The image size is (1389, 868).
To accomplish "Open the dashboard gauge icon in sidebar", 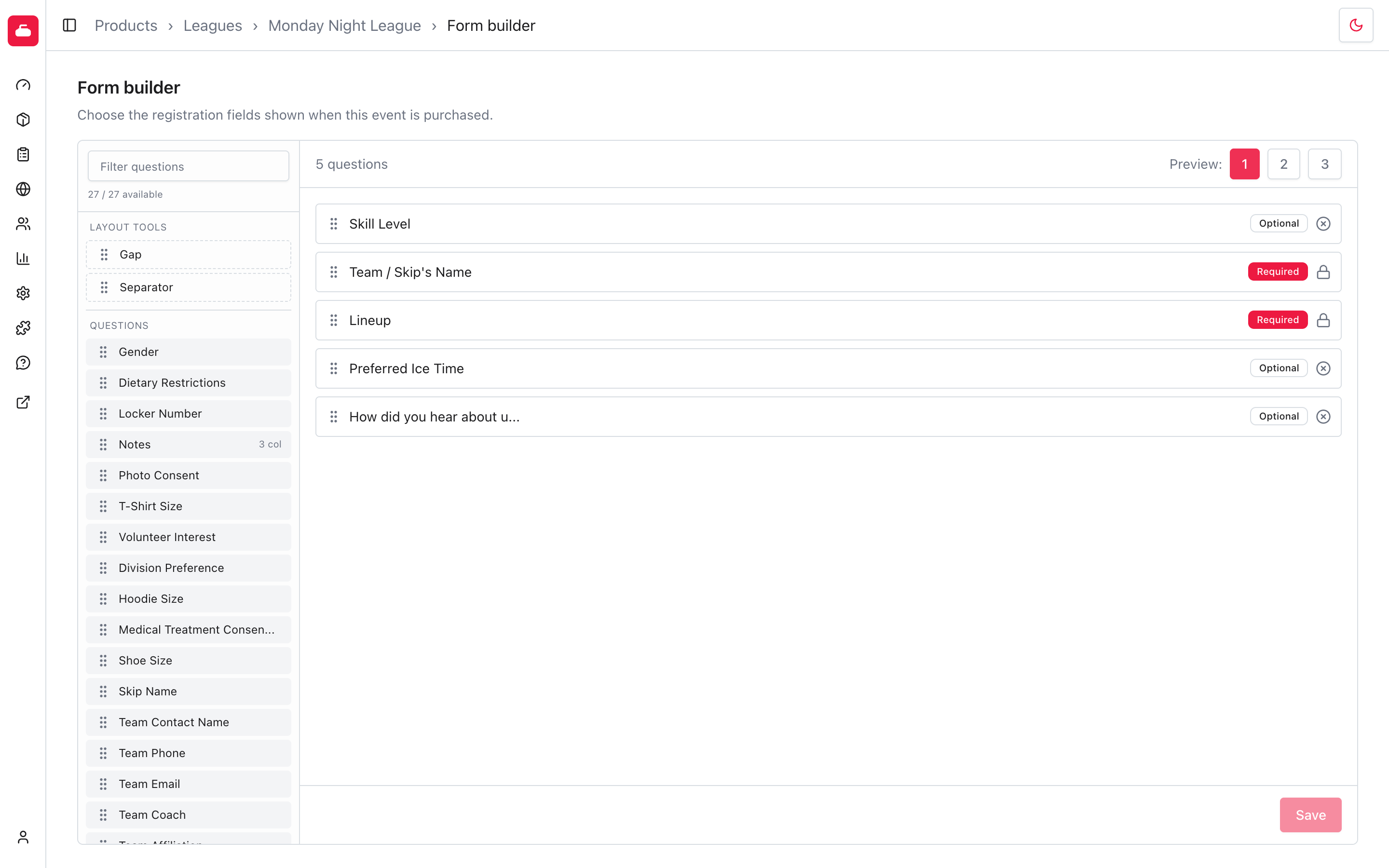I will tap(23, 85).
